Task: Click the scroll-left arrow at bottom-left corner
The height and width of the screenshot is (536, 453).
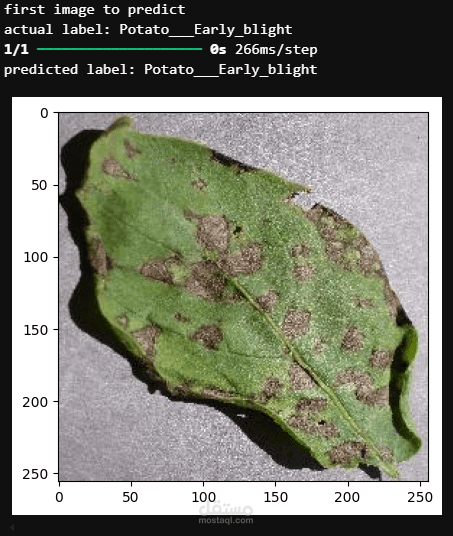Action: [x=12, y=527]
